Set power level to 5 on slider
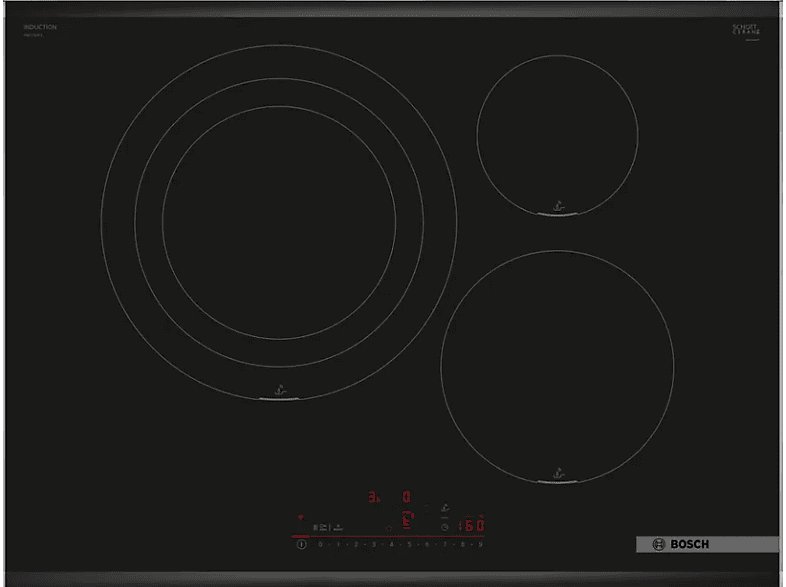This screenshot has height=587, width=786. coord(409,545)
